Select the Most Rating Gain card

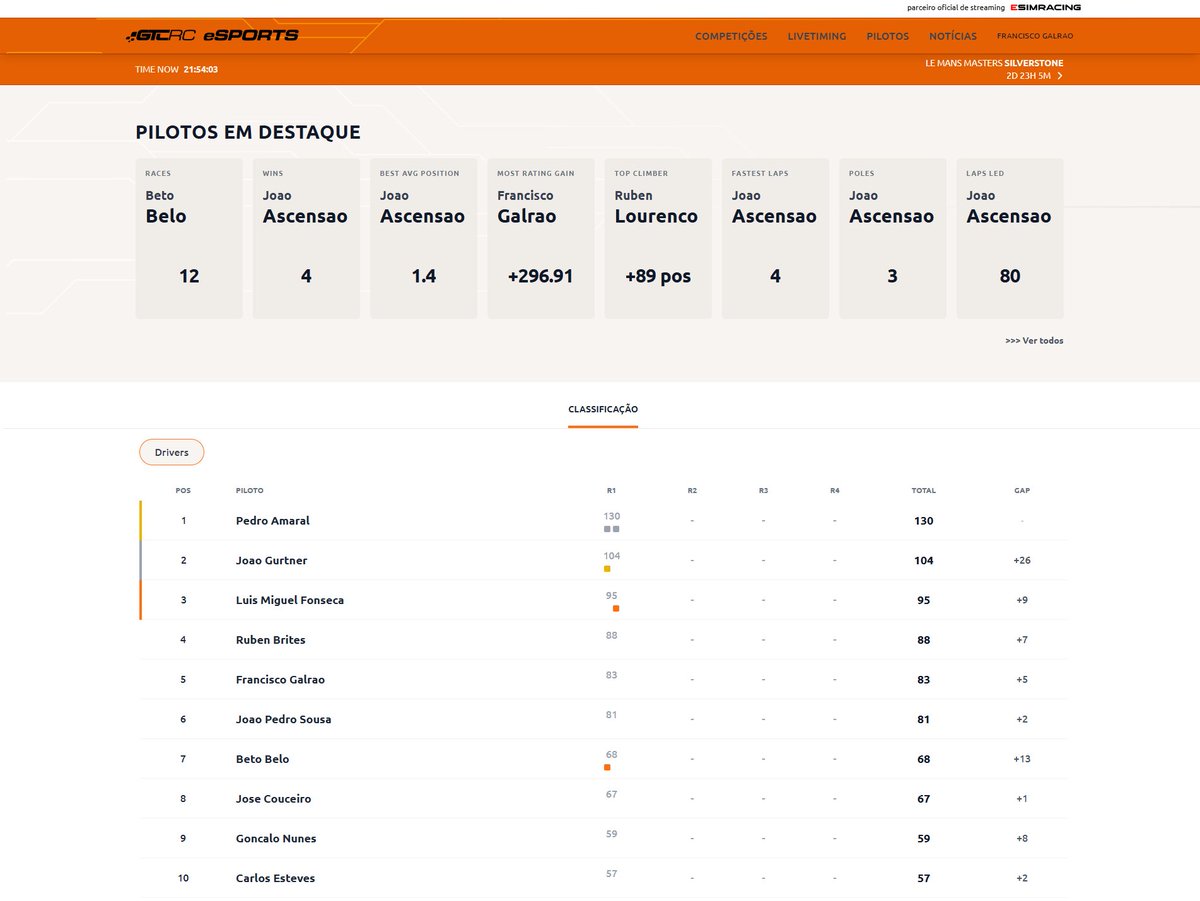pyautogui.click(x=541, y=238)
